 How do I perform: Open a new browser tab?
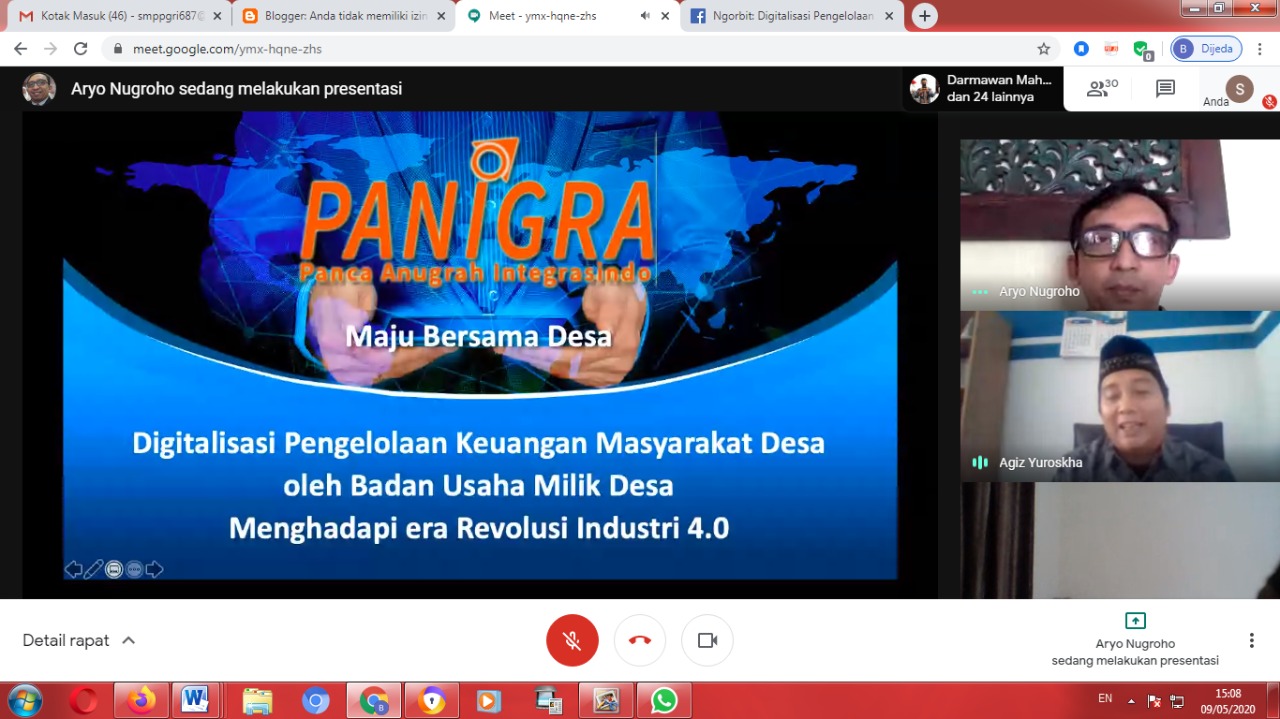(x=924, y=16)
